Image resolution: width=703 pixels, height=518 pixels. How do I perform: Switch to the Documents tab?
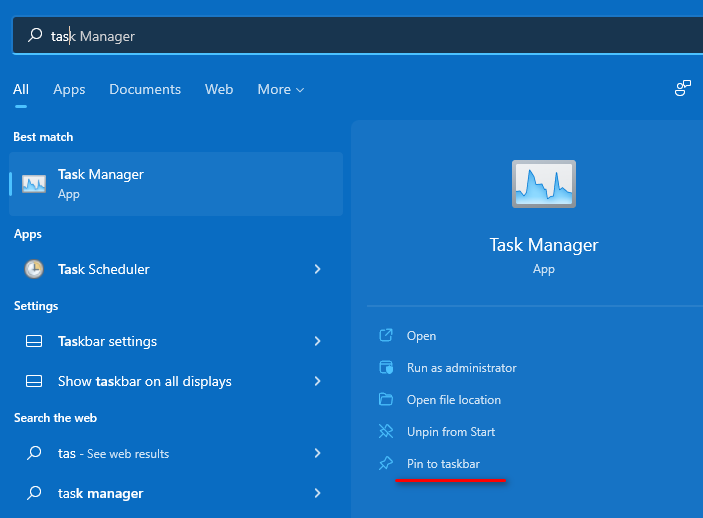click(145, 89)
